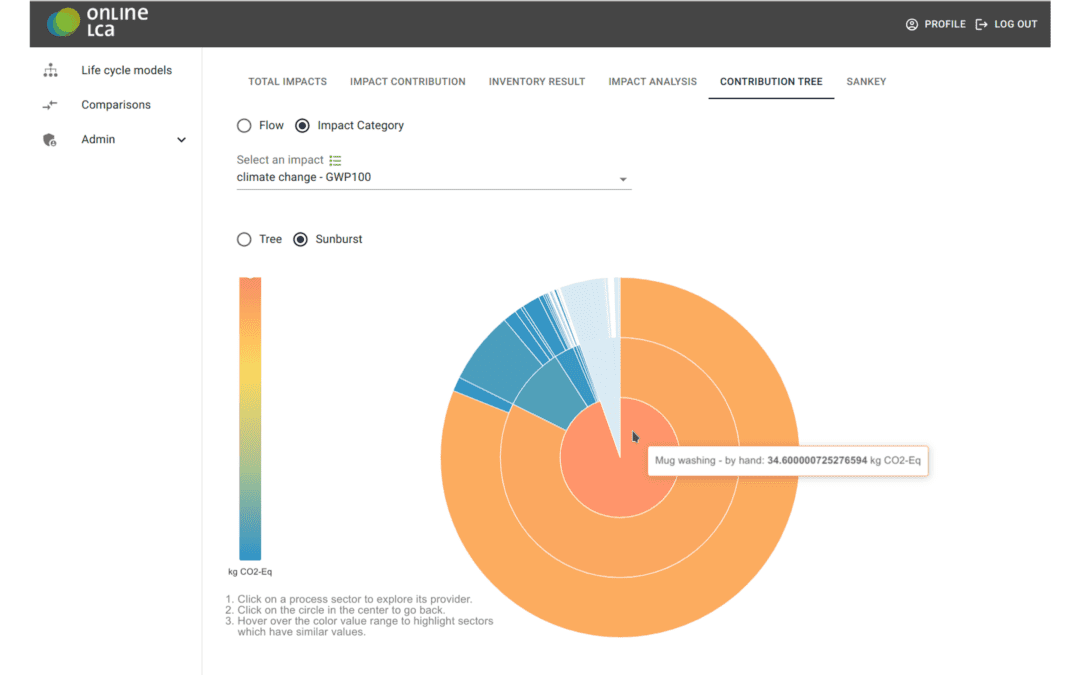Viewport: 1080px width, 675px height.
Task: Open the climate change - GWP100 dropdown
Action: (432, 179)
